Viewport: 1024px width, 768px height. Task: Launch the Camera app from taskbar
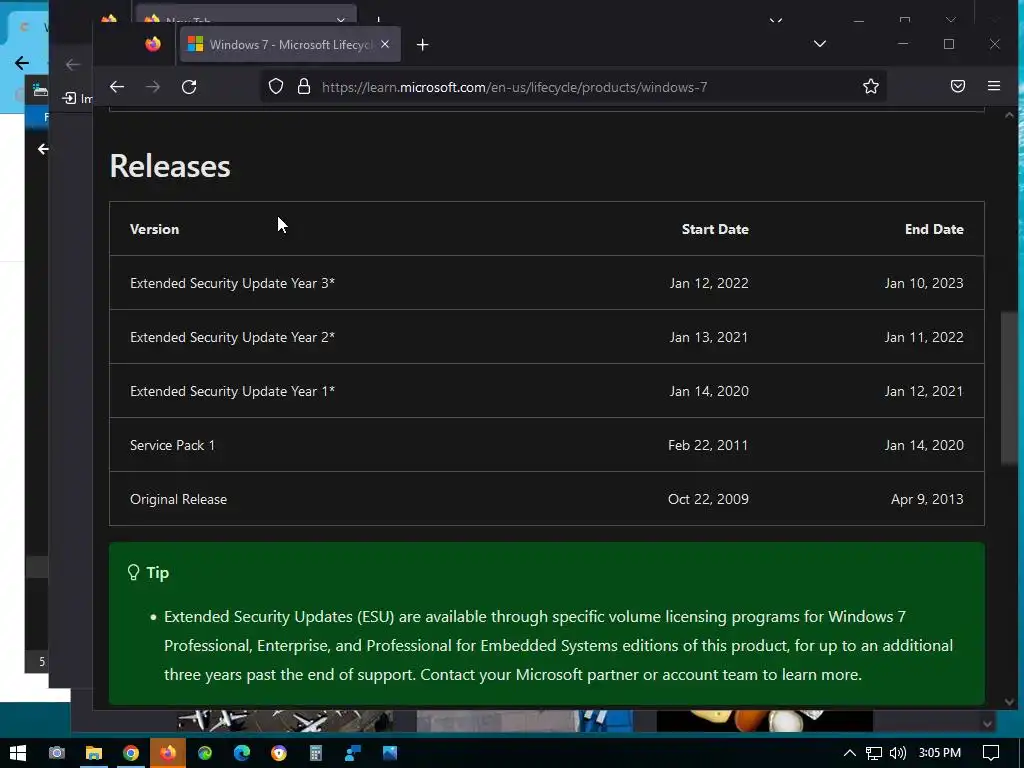tap(57, 753)
